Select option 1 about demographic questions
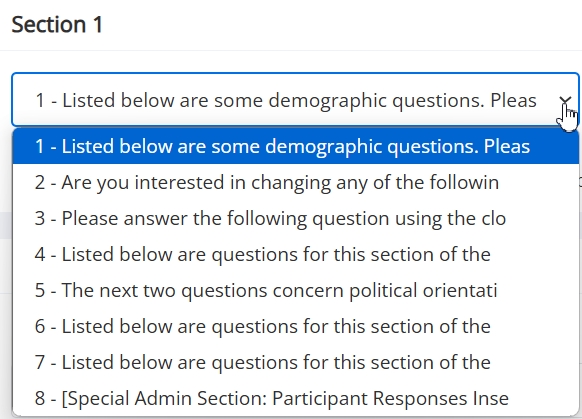 pyautogui.click(x=295, y=146)
